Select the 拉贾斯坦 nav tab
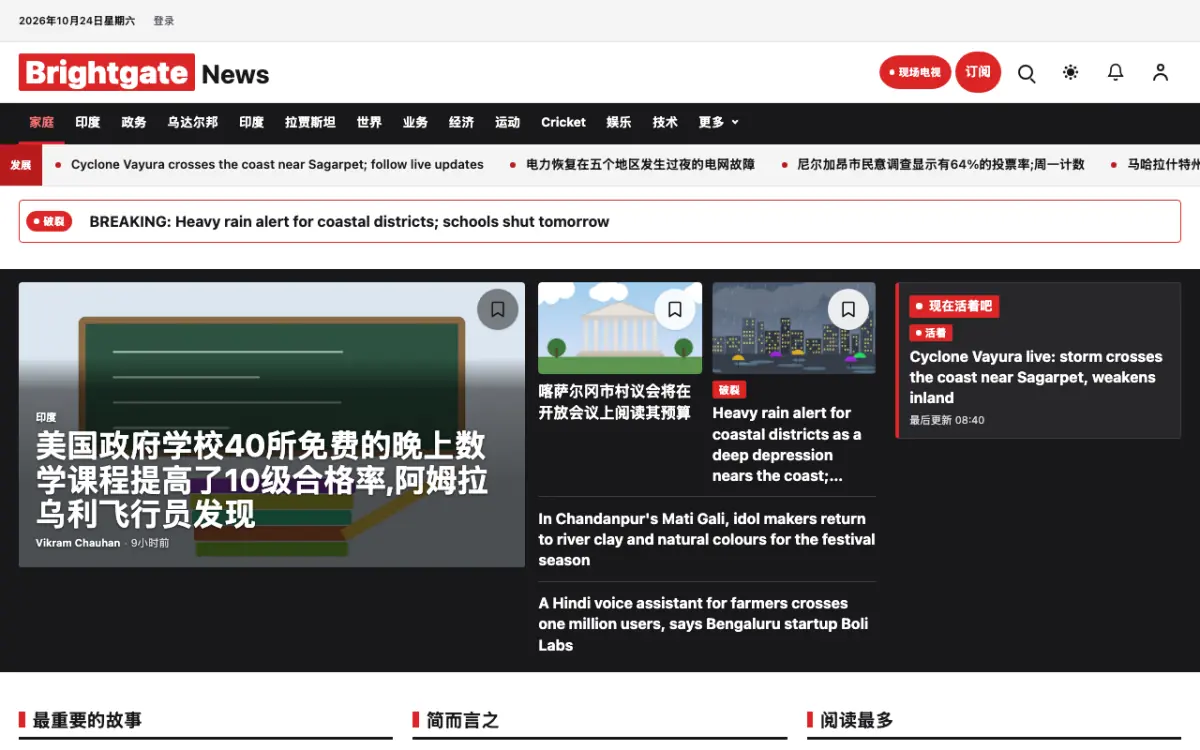The image size is (1200, 750). click(x=310, y=122)
